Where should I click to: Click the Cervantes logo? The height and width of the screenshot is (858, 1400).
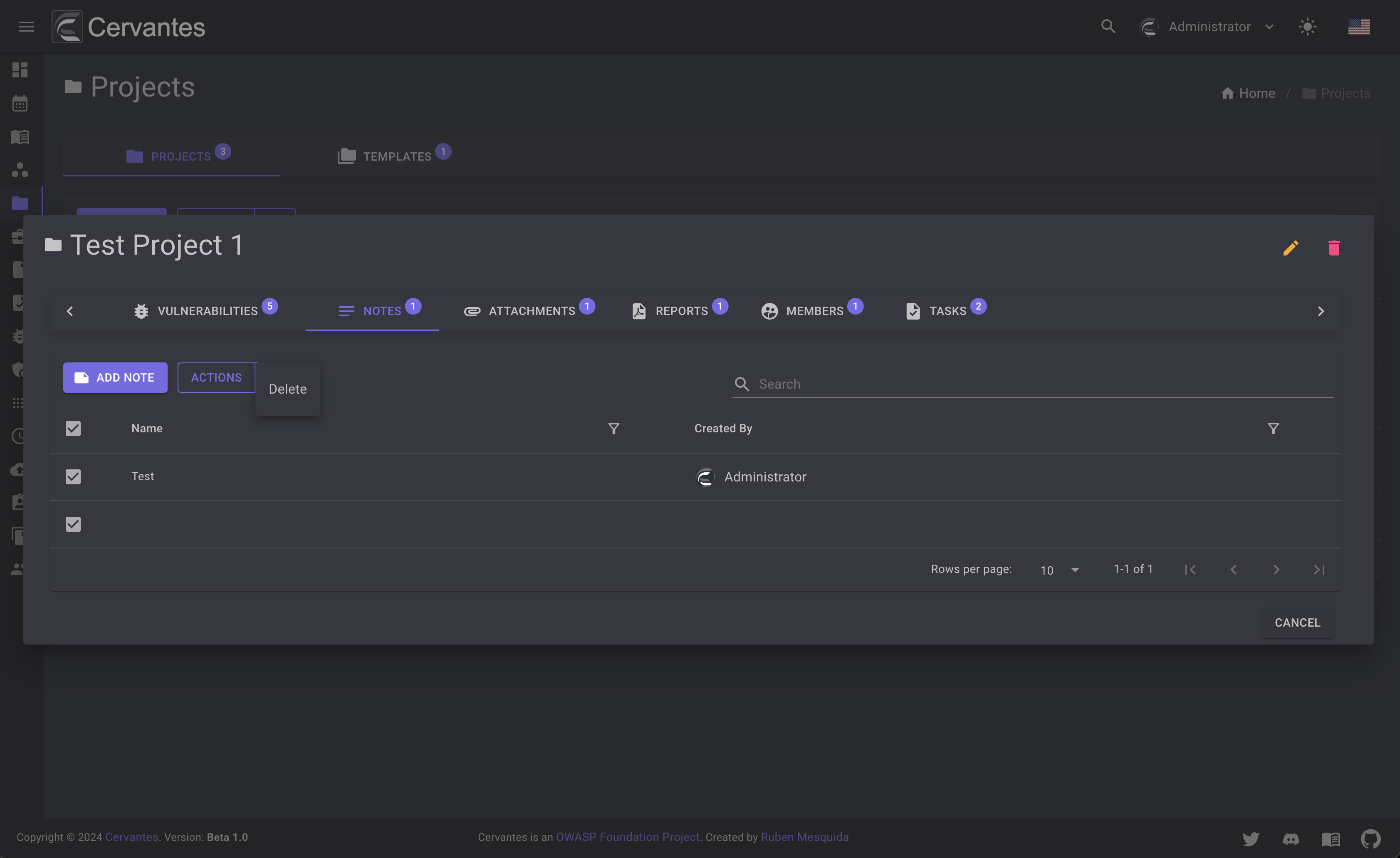pos(129,27)
